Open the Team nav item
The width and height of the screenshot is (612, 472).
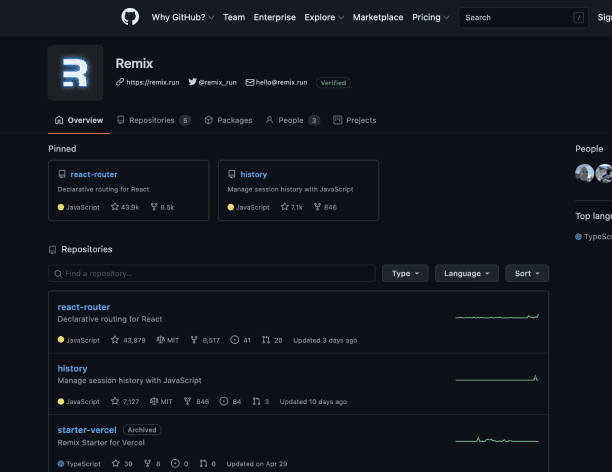coord(234,17)
